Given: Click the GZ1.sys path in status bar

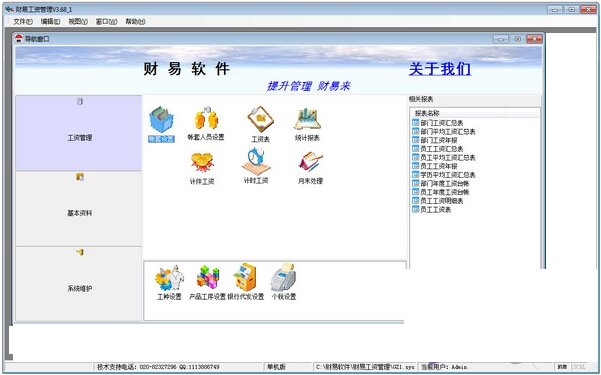Looking at the screenshot, I should (365, 367).
